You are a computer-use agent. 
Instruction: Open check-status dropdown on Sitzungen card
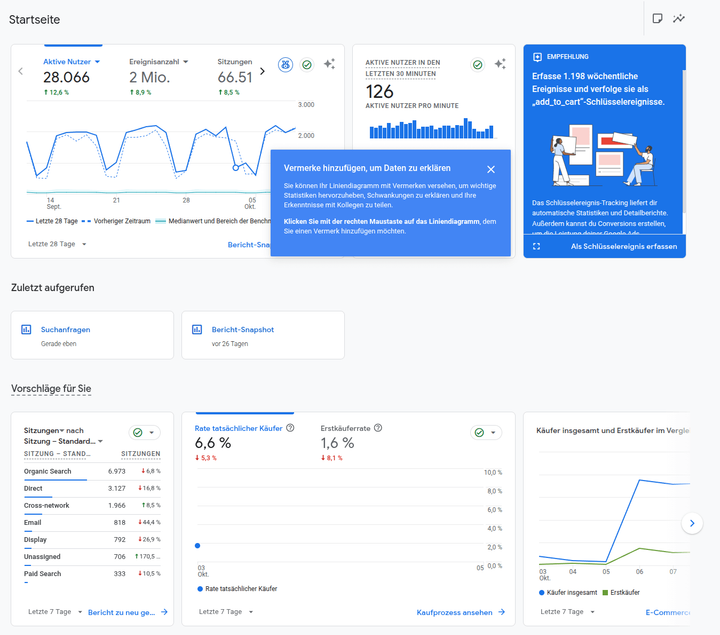click(x=144, y=433)
